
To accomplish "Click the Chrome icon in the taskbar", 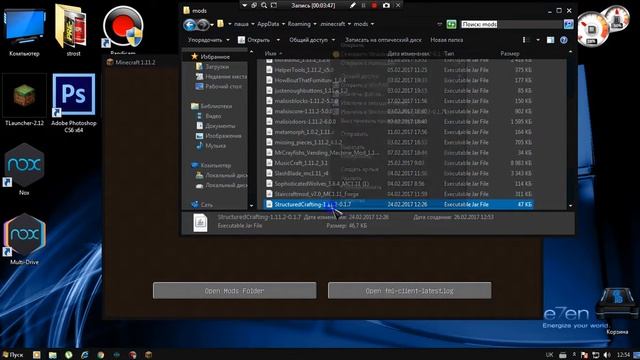I will tap(100, 355).
